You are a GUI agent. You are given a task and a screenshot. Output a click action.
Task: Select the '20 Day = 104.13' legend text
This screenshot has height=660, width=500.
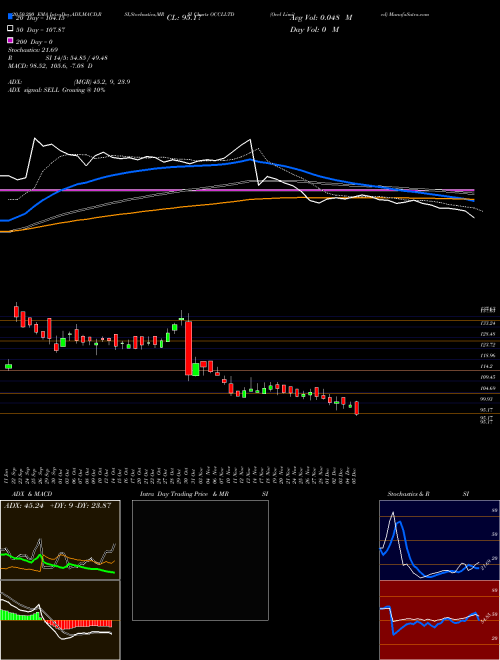[40, 18]
